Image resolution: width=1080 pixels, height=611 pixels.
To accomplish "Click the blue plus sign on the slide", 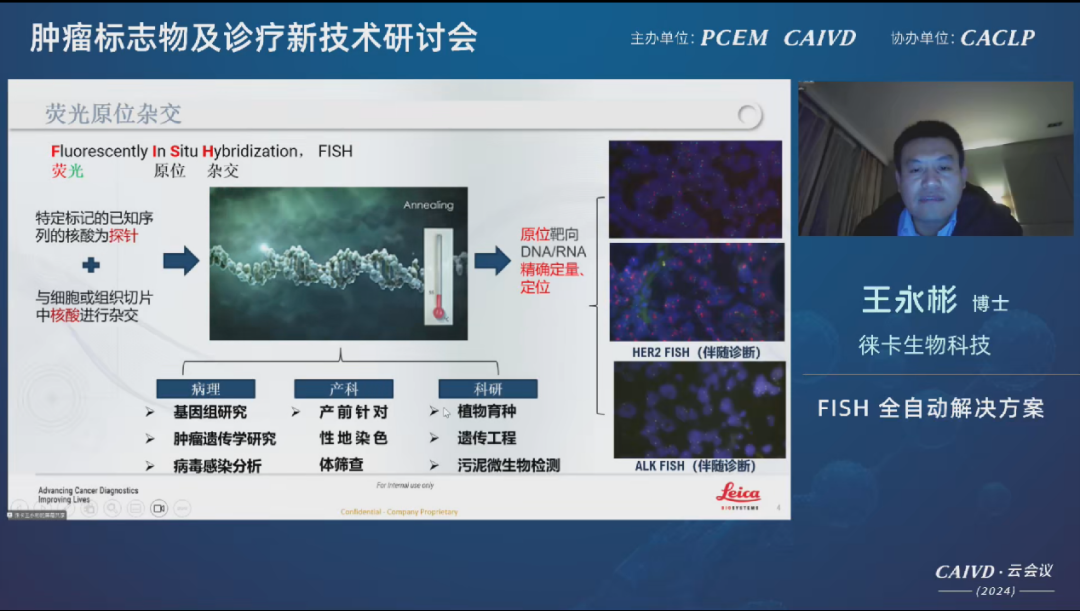I will (x=91, y=265).
